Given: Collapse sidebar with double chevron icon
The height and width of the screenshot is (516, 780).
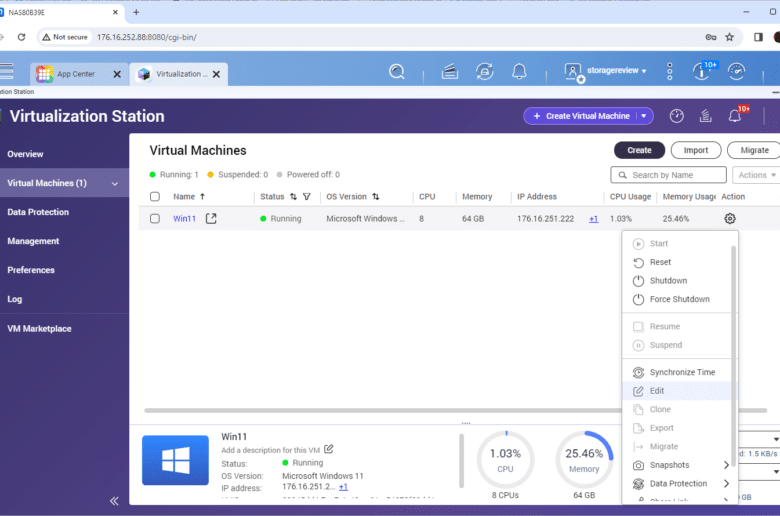Looking at the screenshot, I should (x=114, y=501).
